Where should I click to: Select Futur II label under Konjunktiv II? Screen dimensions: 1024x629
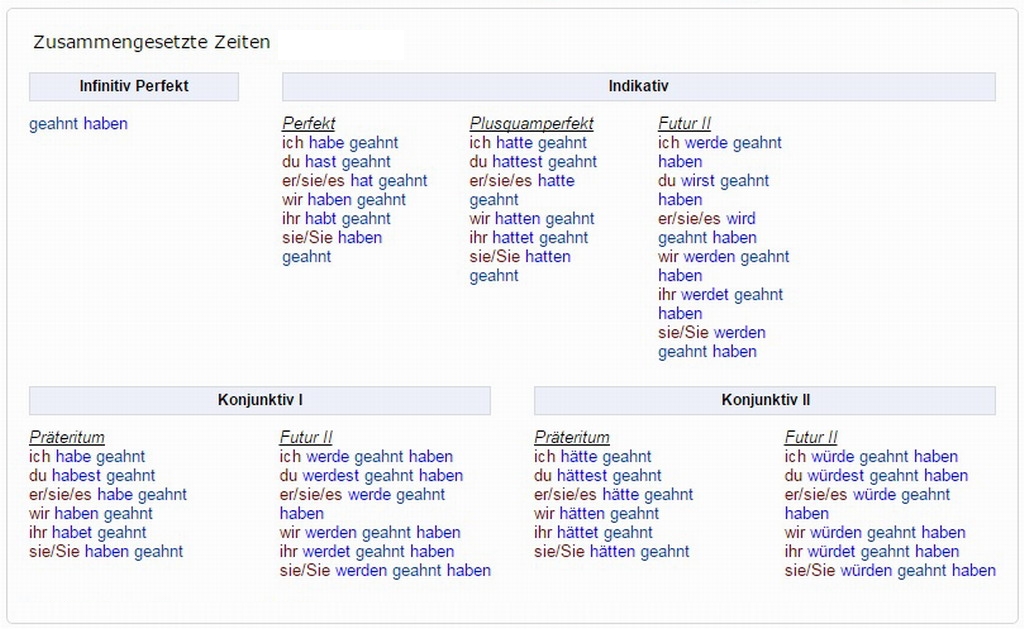[x=811, y=438]
